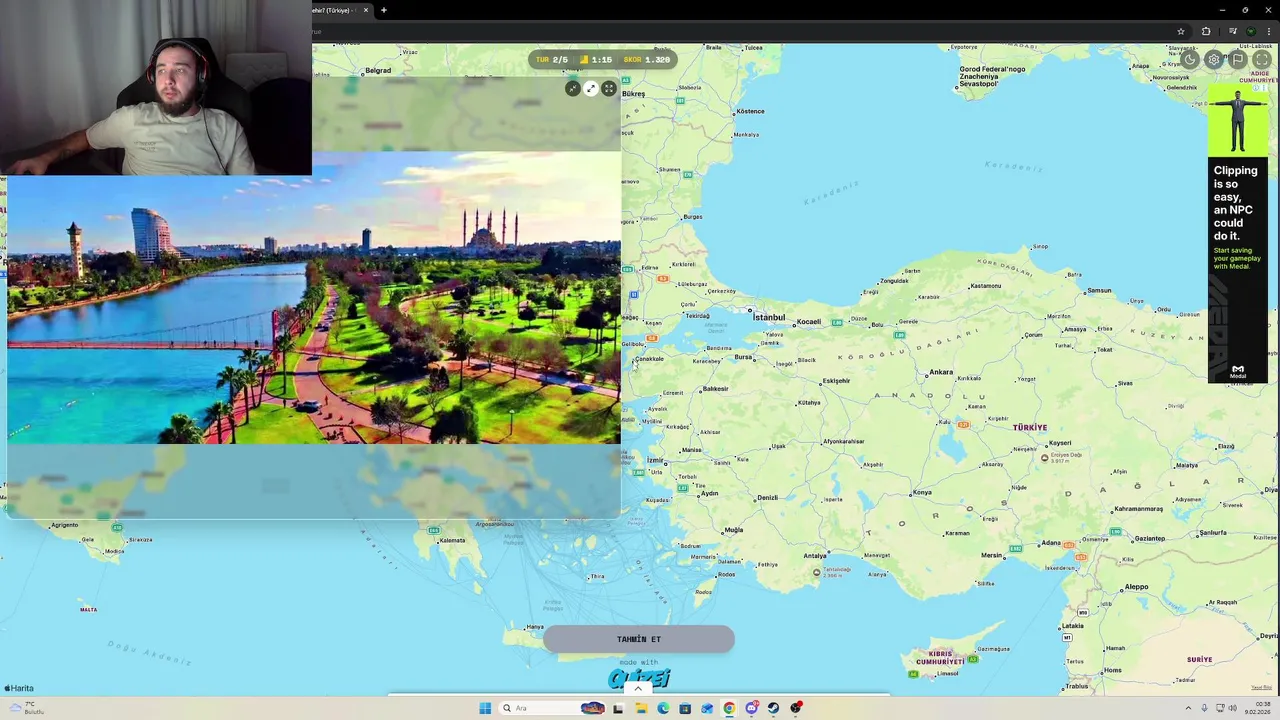
Task: Click Kayseri on the map
Action: point(1059,443)
